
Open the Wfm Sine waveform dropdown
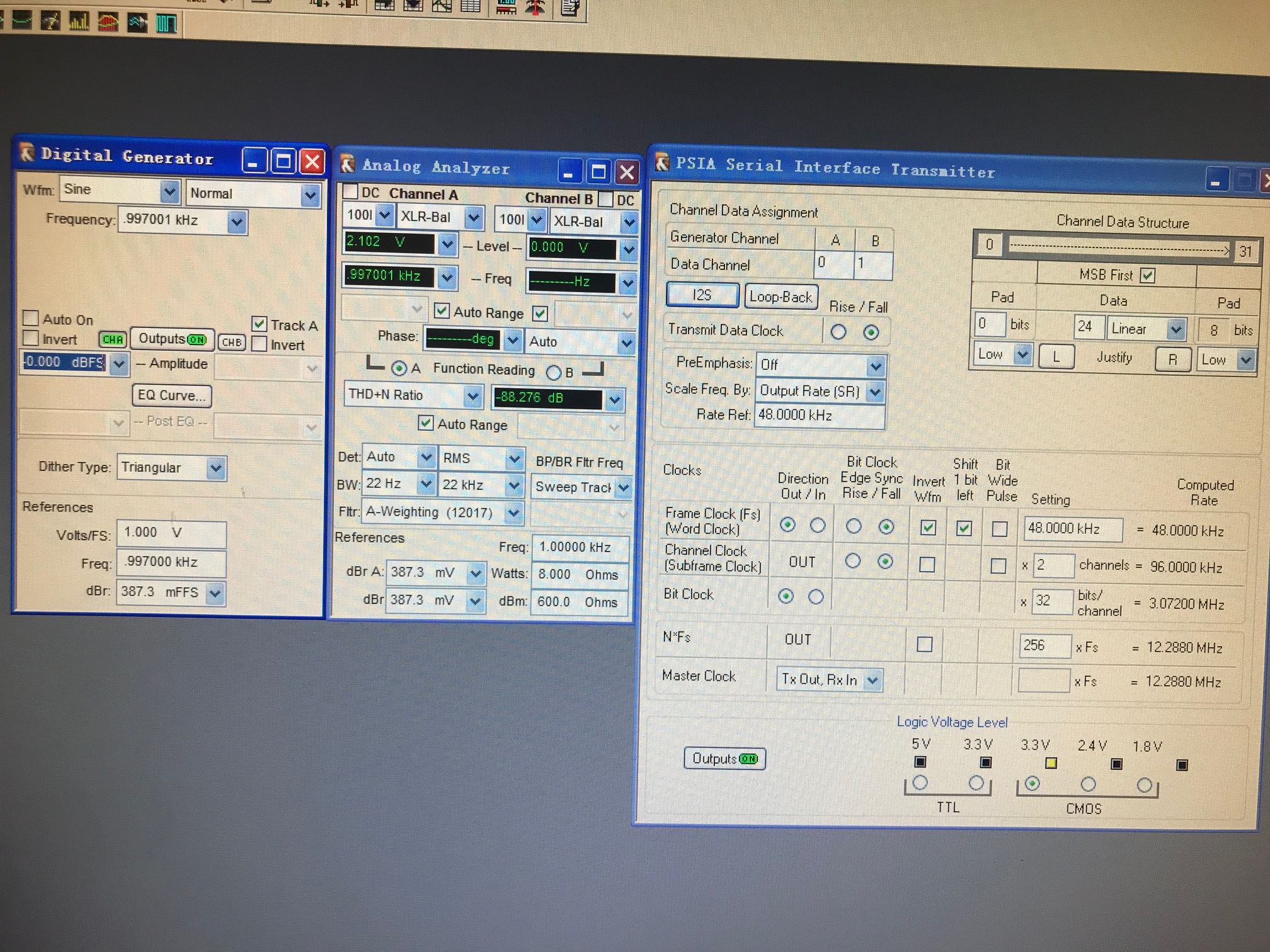(169, 190)
